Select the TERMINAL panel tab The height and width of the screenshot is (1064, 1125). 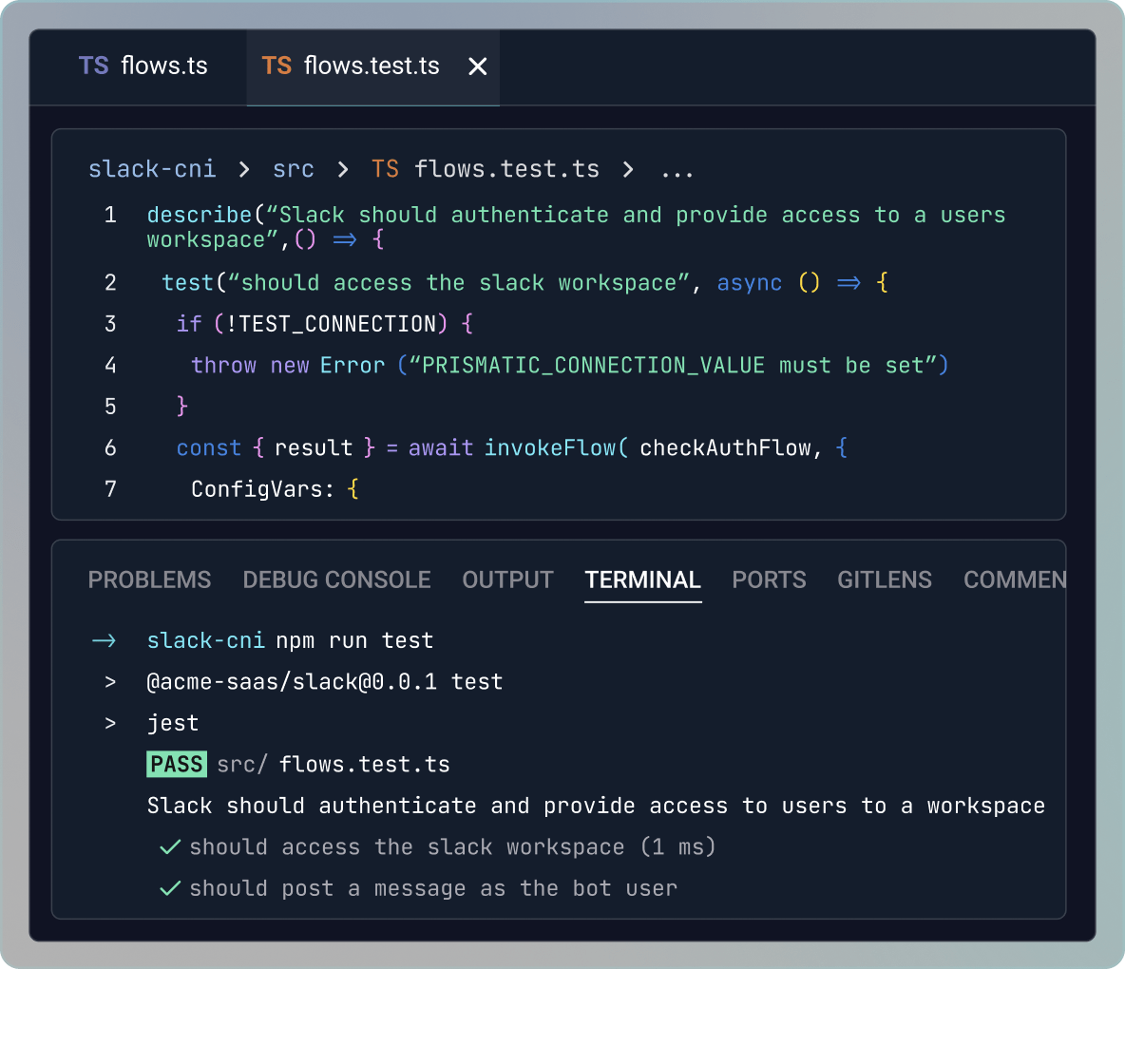(x=643, y=579)
